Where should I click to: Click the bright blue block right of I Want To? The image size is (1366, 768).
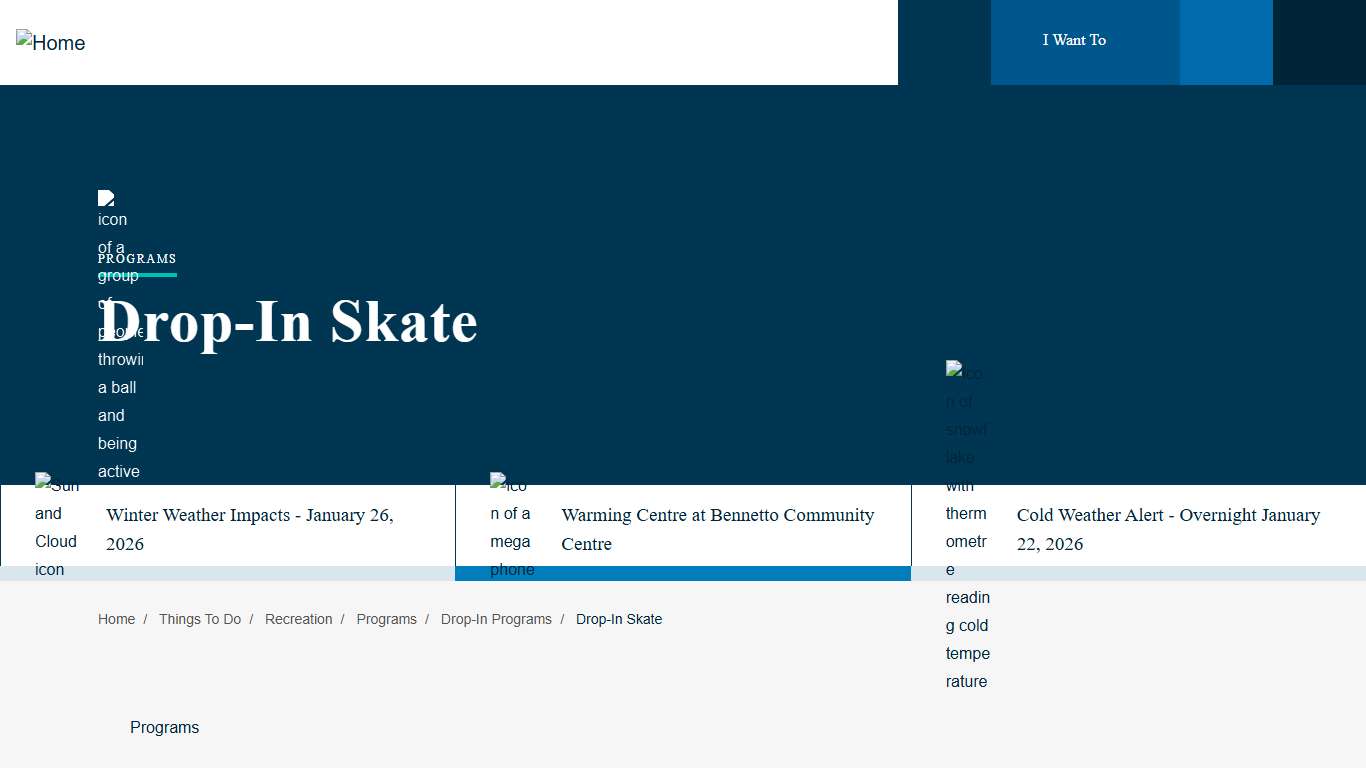(x=1226, y=42)
